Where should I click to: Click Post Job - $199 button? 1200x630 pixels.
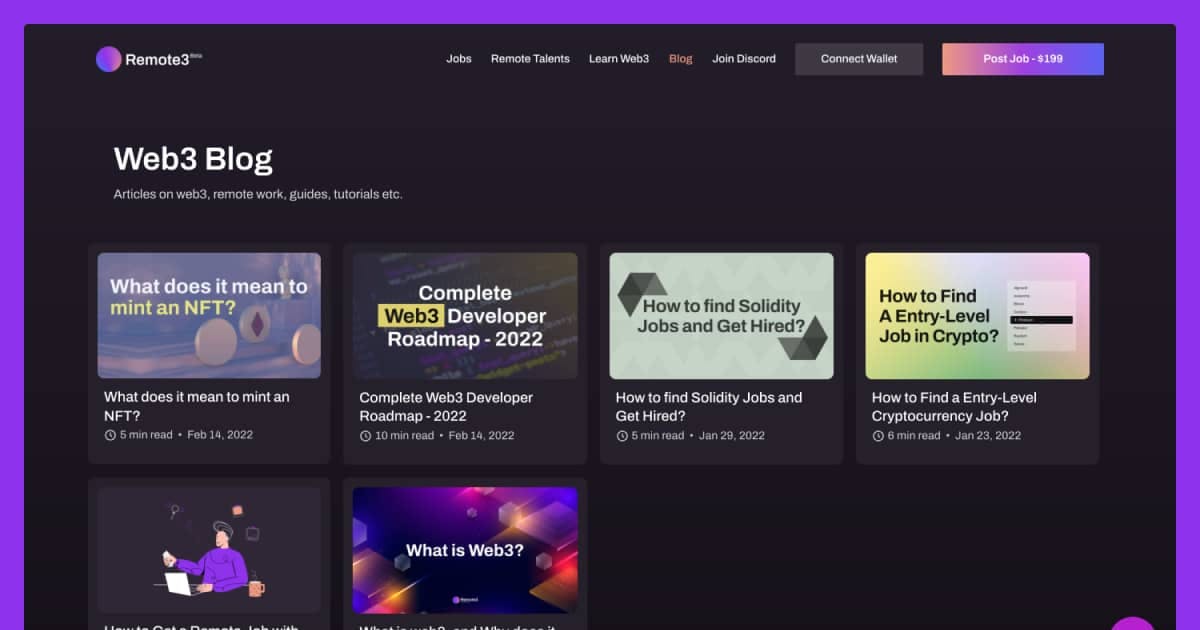click(x=1023, y=59)
